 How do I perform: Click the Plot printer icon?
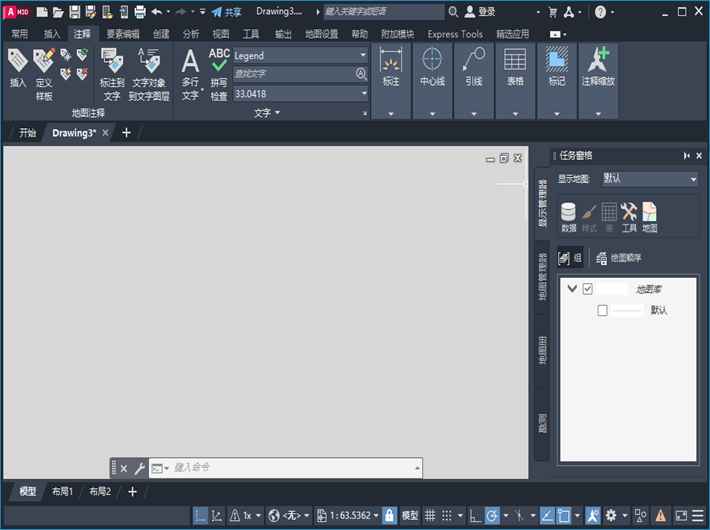[140, 12]
